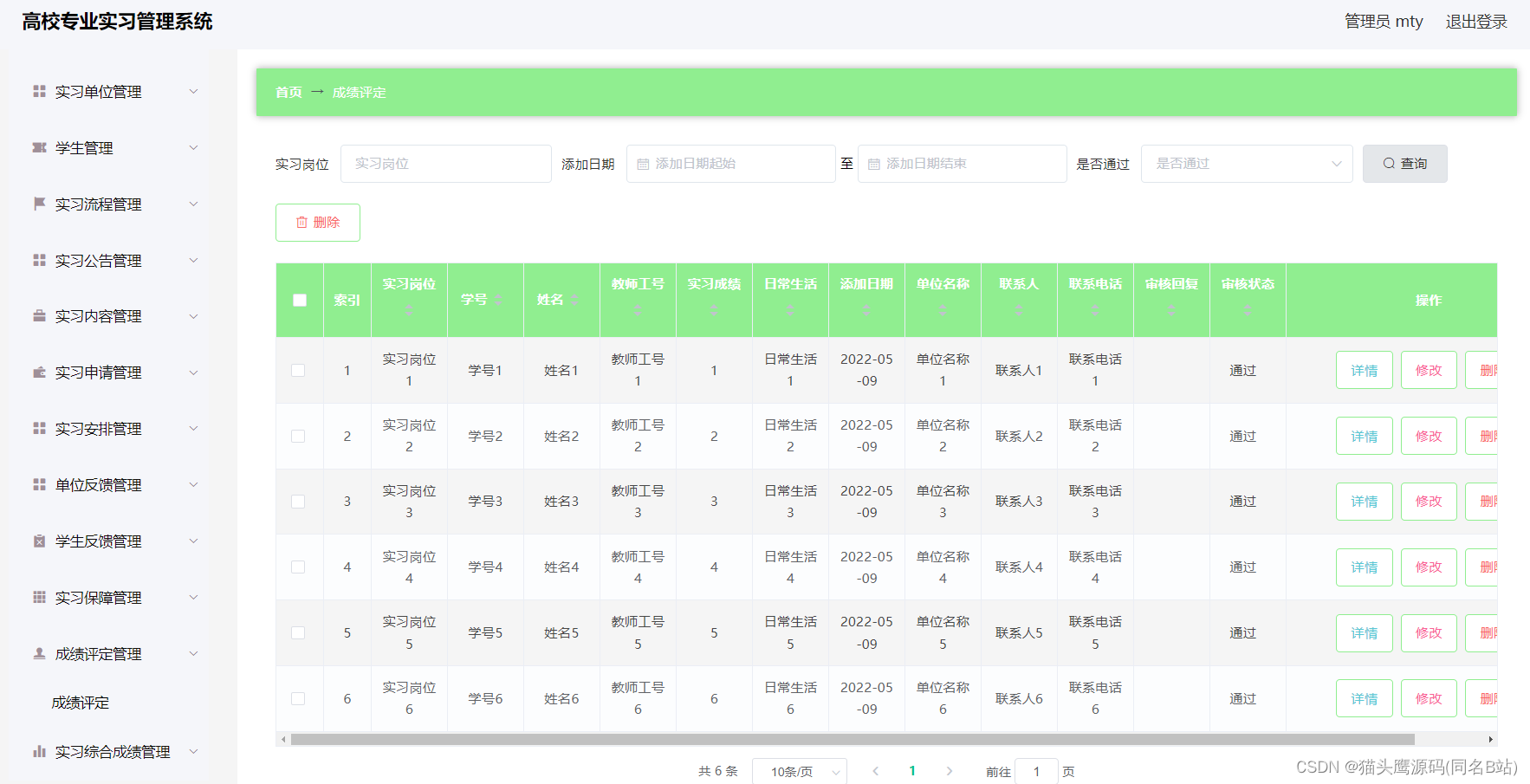Sort by 添加日期 column arrows
The height and width of the screenshot is (784, 1530).
[x=866, y=310]
